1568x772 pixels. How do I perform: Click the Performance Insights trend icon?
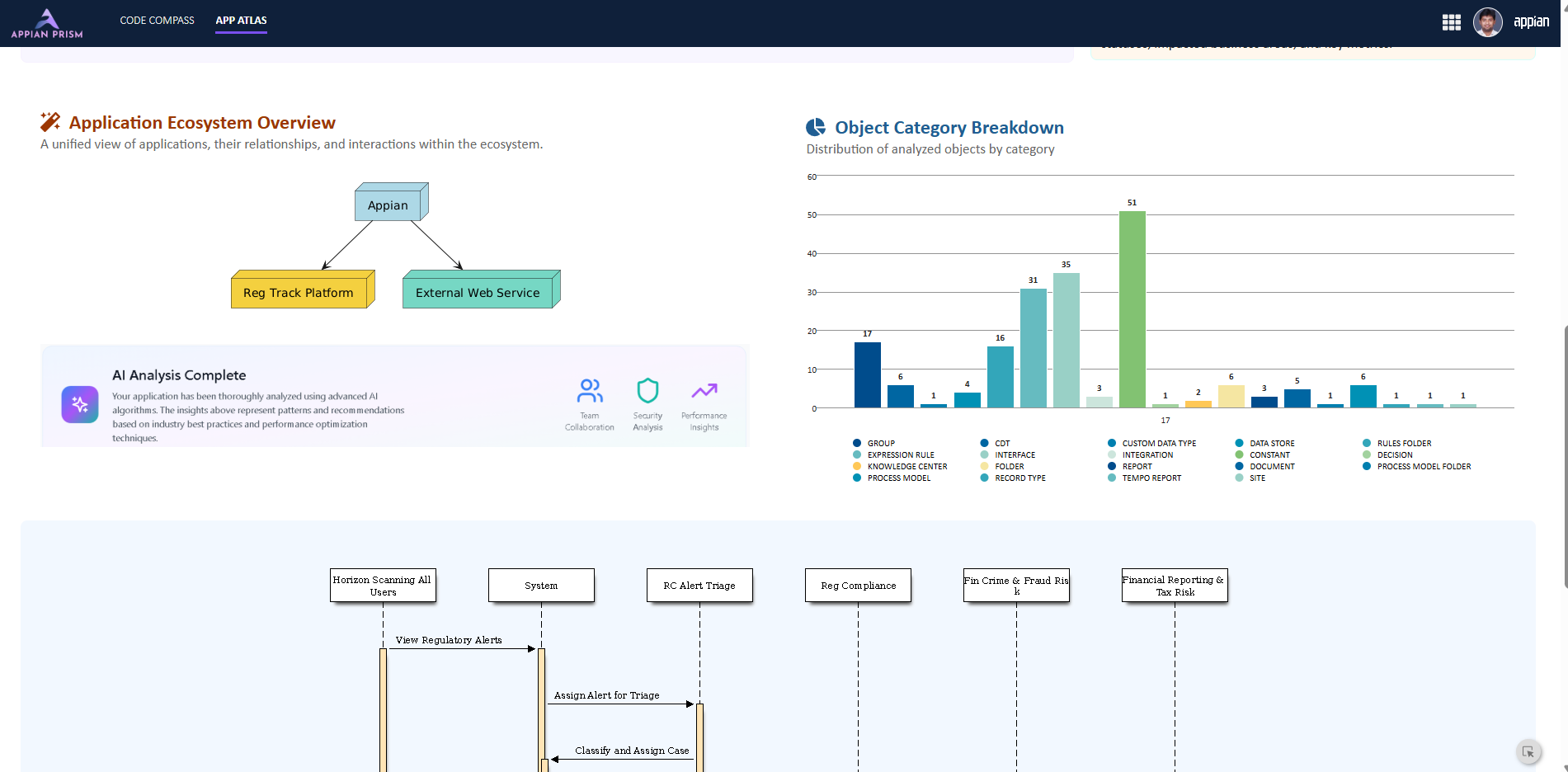pos(704,391)
